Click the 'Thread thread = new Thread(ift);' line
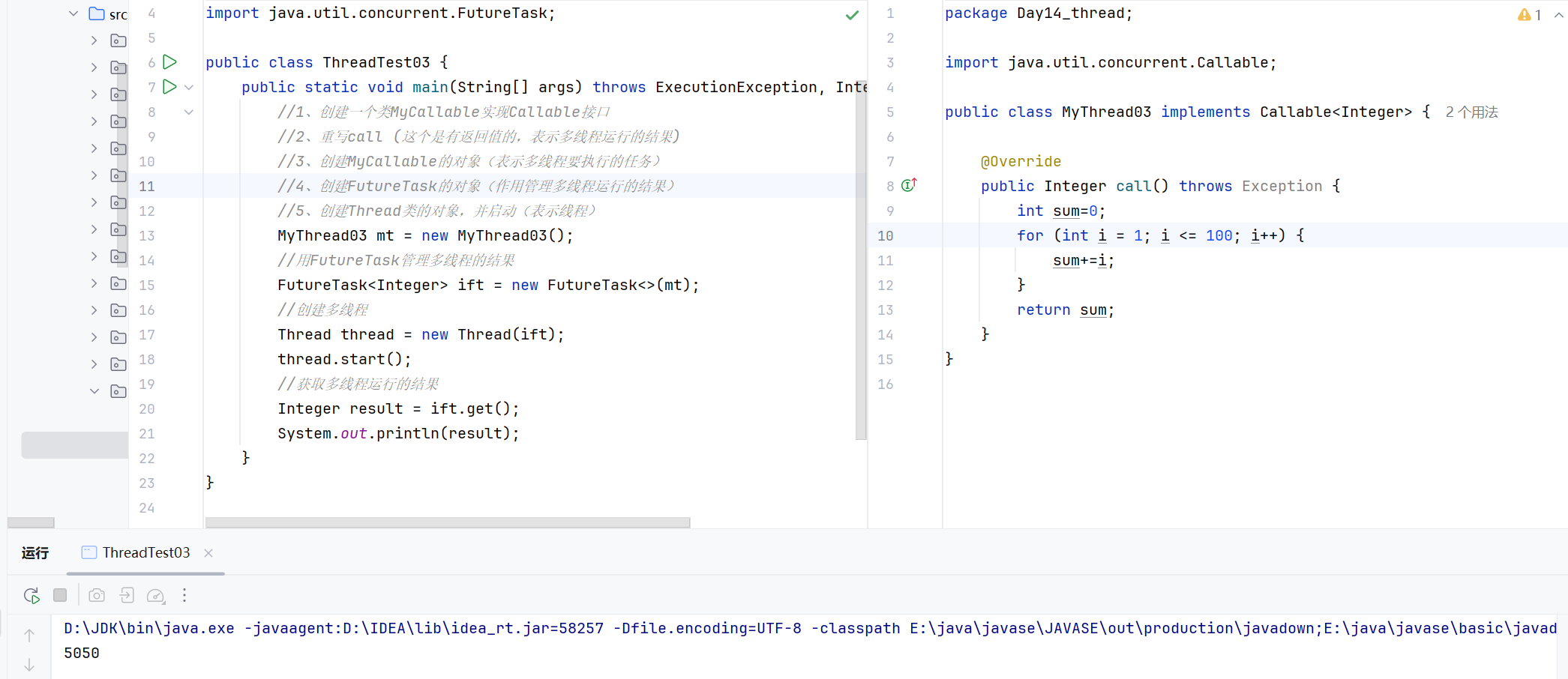This screenshot has height=679, width=1568. pos(421,334)
